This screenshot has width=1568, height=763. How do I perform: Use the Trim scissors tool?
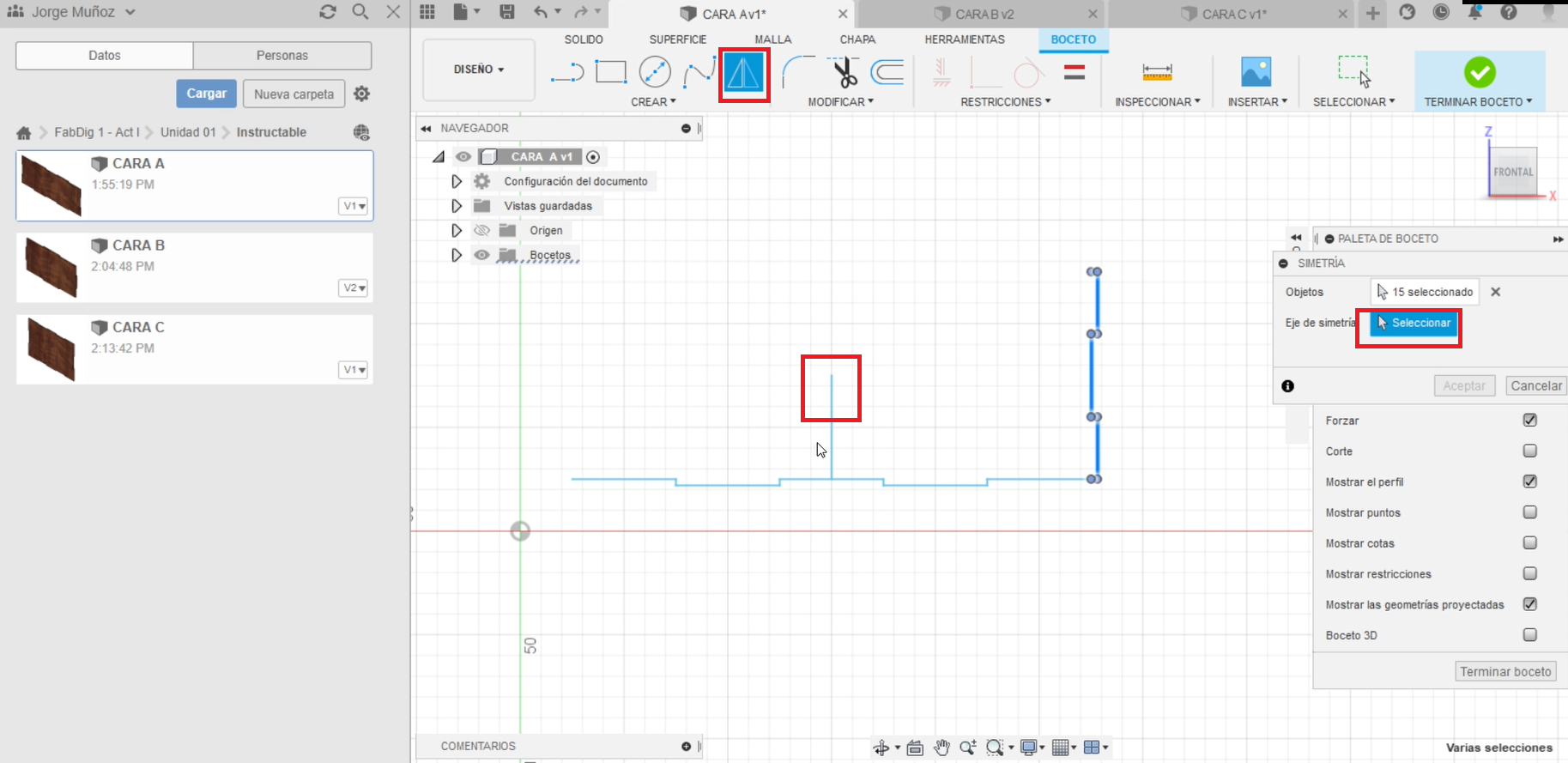point(845,72)
